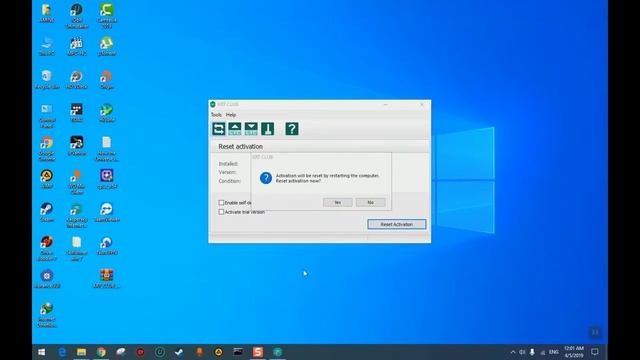Click the up-arrow toolbar icon in KRT CLUB

(235, 129)
